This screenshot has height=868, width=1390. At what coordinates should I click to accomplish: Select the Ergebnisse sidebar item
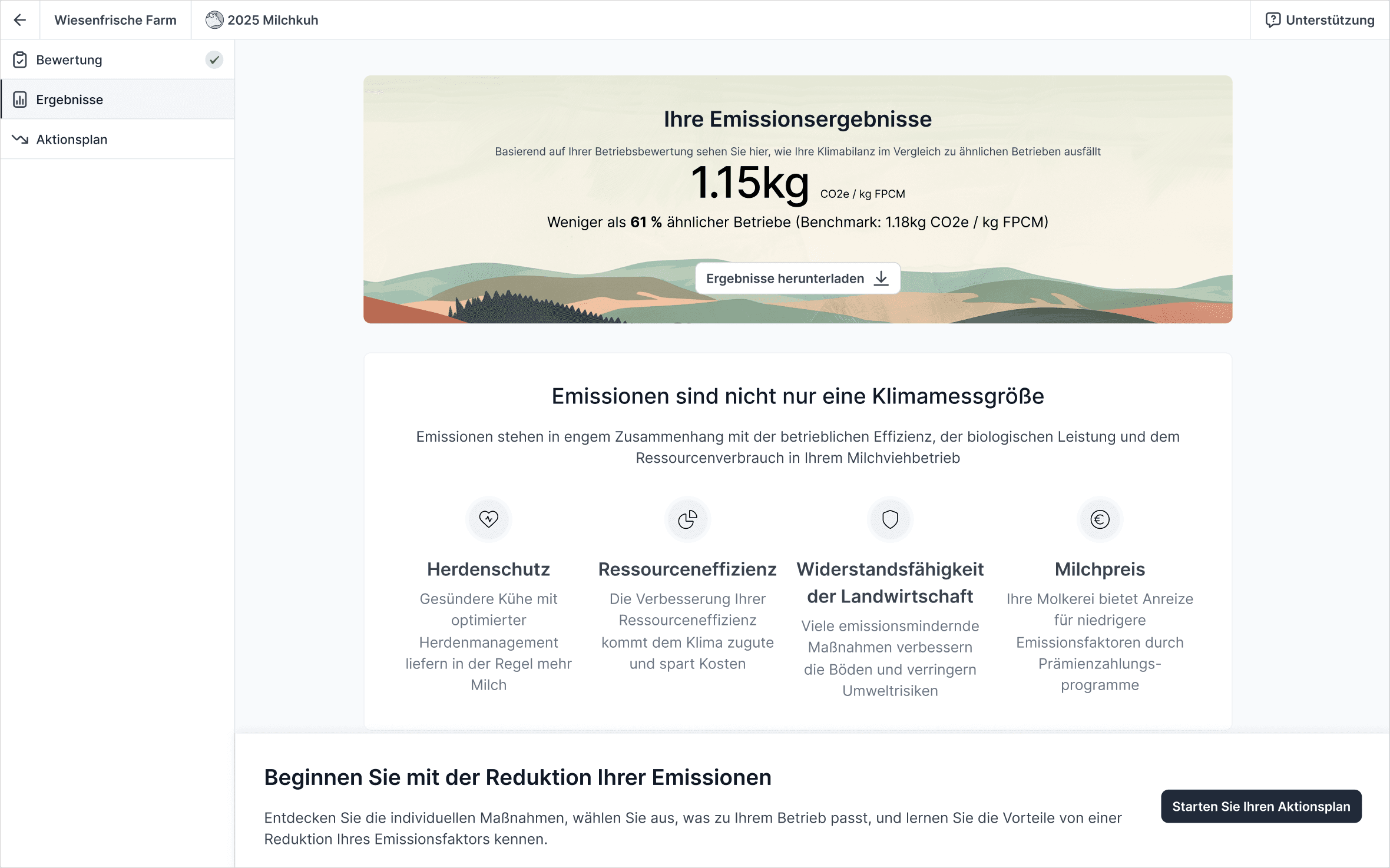tap(69, 100)
